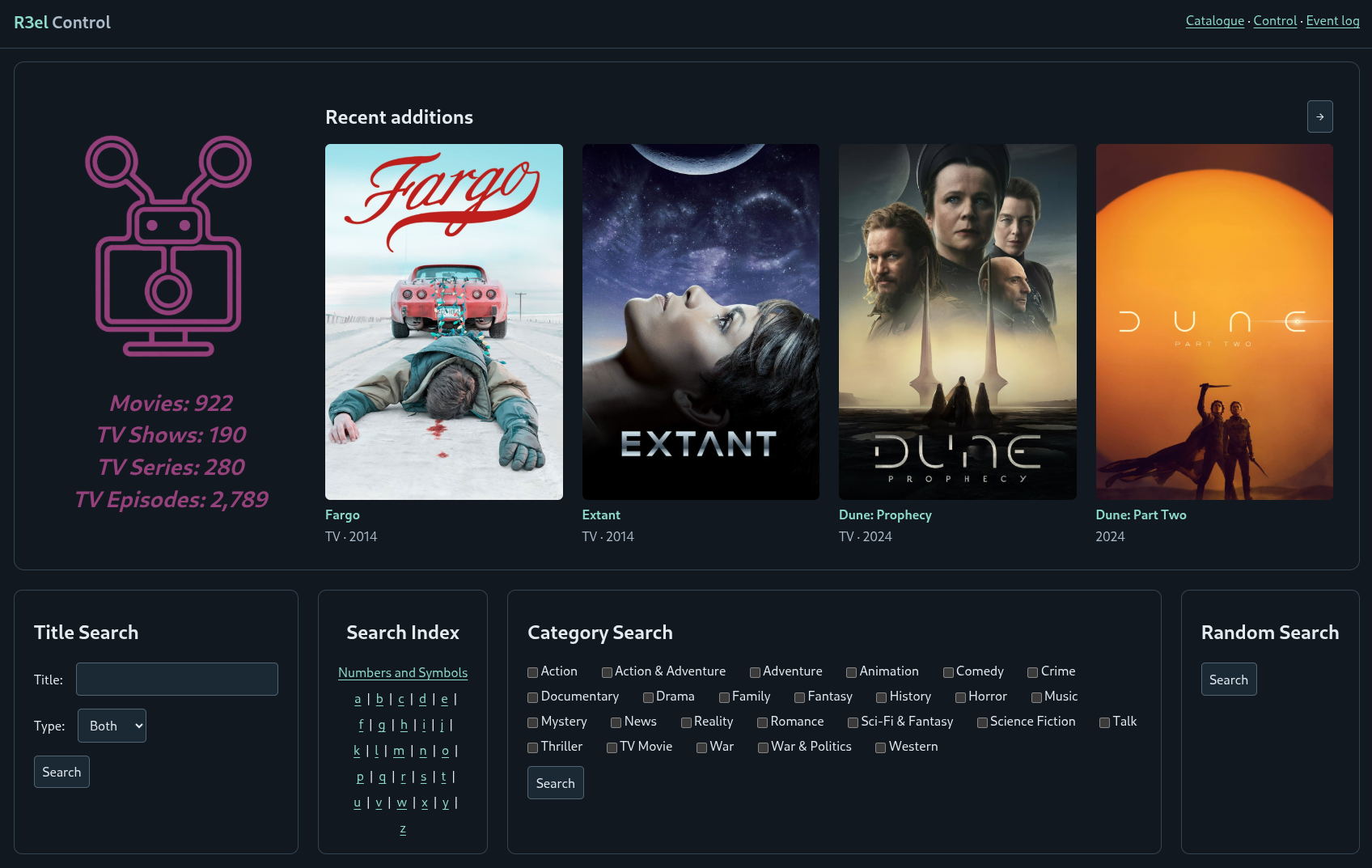Screen dimensions: 1372x868
Task: Tick the TV Movie category checkbox
Action: [x=612, y=747]
